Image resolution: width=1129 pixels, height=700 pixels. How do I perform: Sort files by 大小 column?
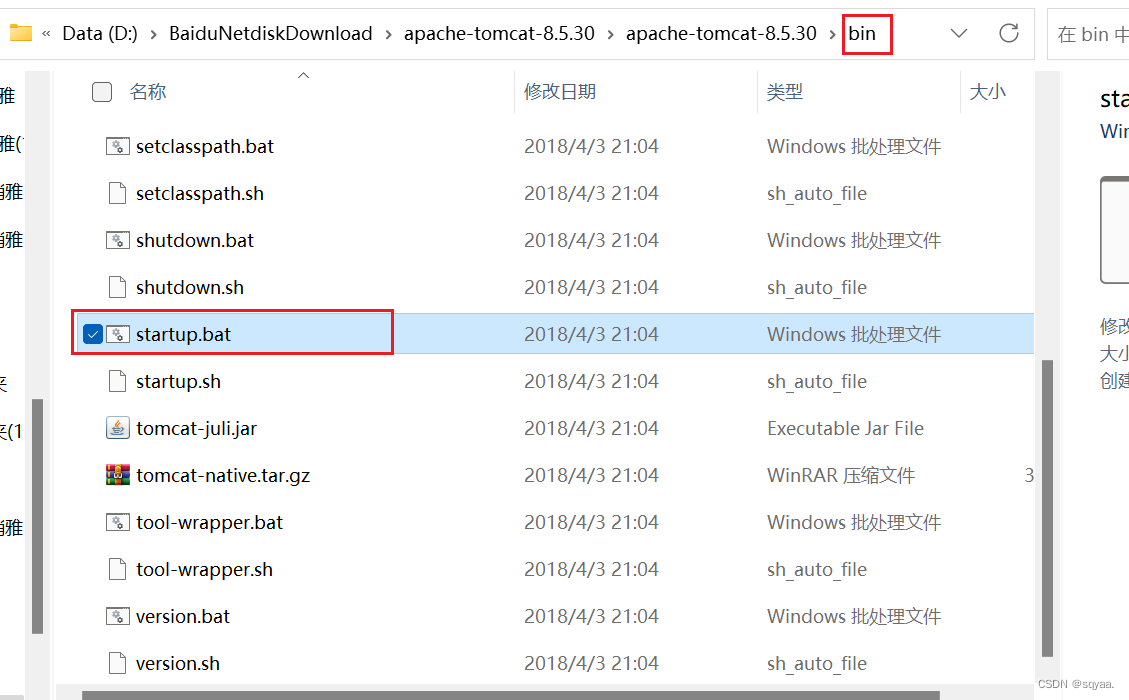coord(987,91)
